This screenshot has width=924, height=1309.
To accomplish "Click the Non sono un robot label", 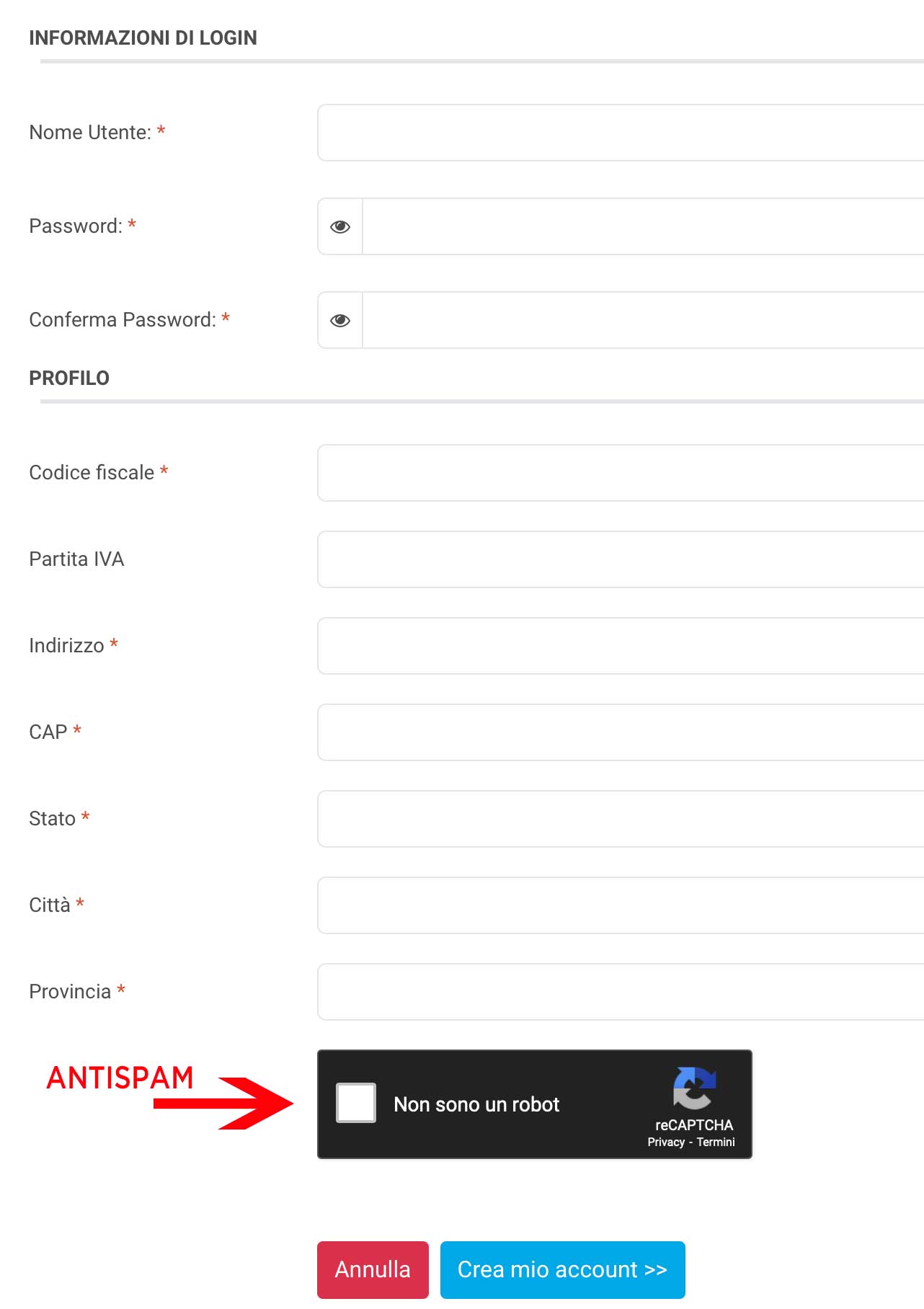I will 476,1104.
